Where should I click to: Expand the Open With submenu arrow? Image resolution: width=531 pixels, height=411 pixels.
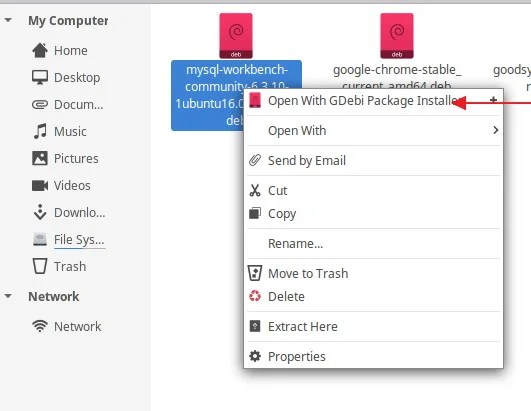tap(495, 130)
